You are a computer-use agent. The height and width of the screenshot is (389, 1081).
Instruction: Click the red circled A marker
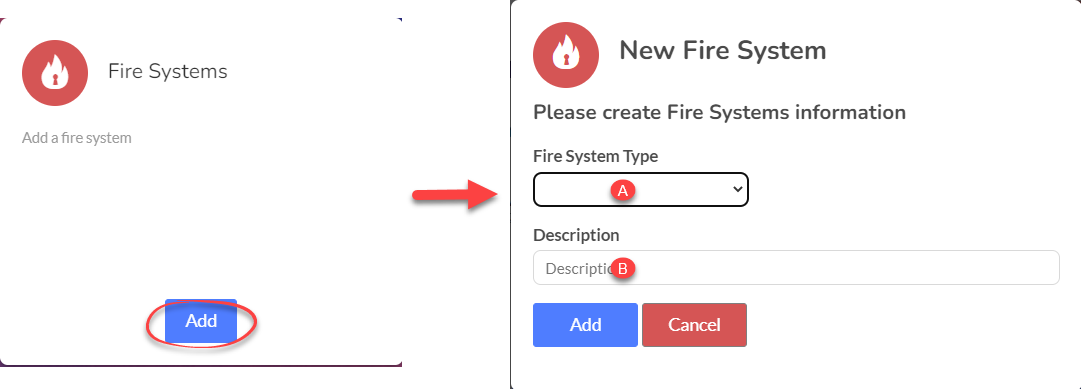point(623,191)
